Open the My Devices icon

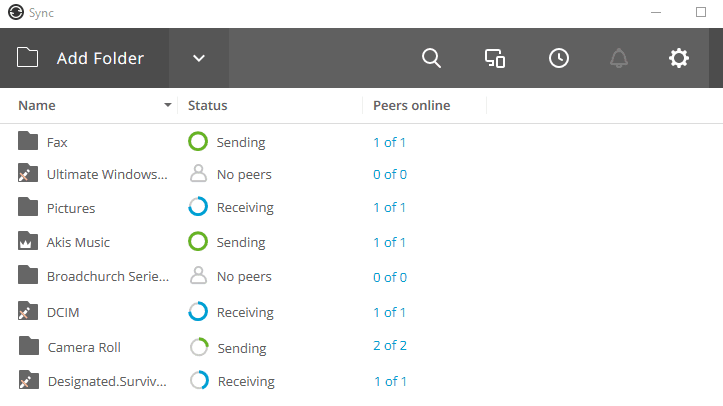[495, 59]
